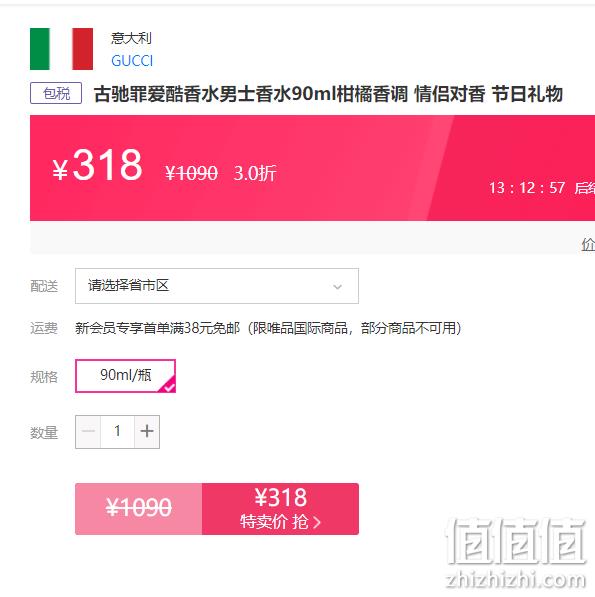
Task: Click the 3.0折 discount label
Action: (x=255, y=174)
